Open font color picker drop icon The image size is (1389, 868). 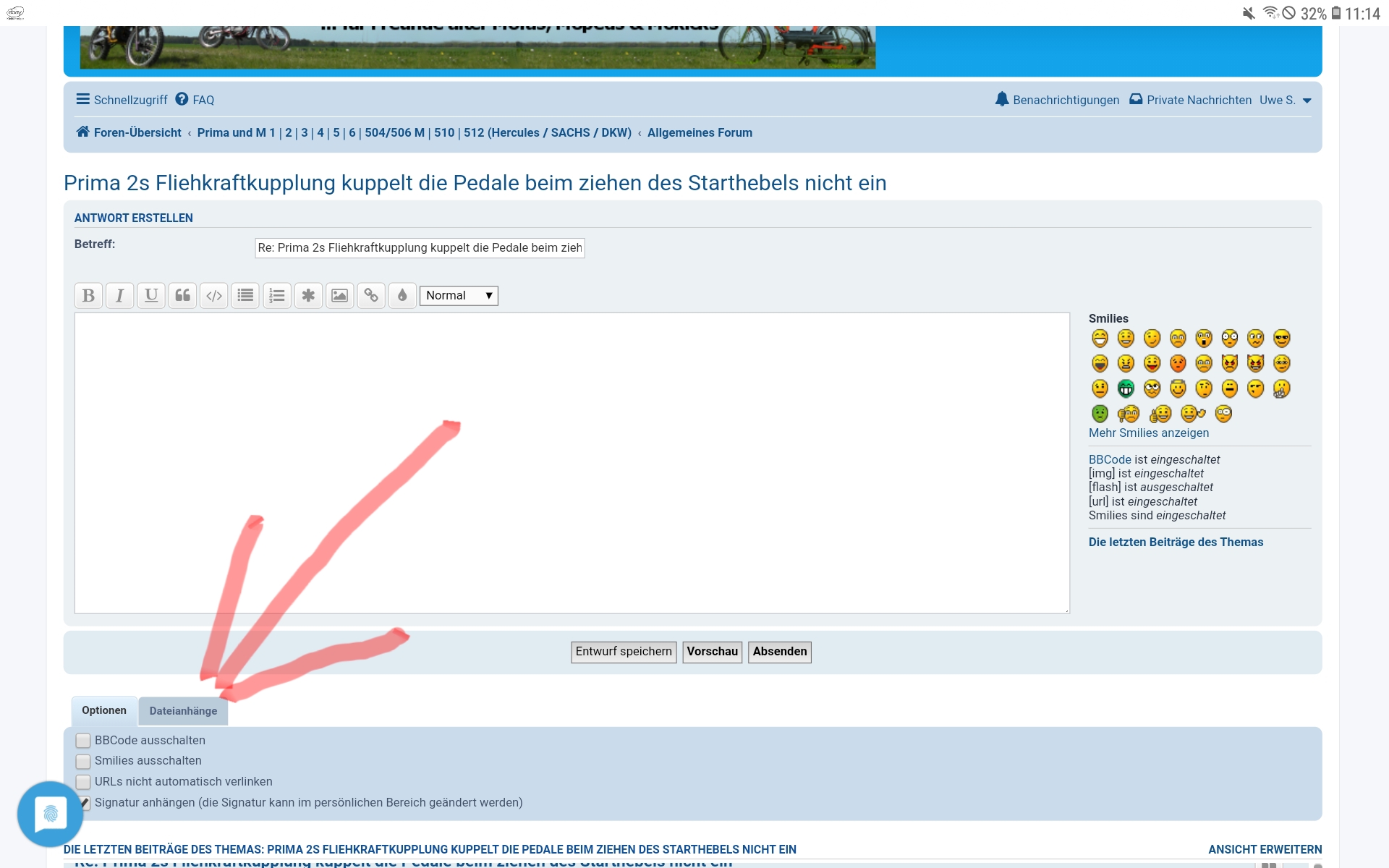pos(402,296)
